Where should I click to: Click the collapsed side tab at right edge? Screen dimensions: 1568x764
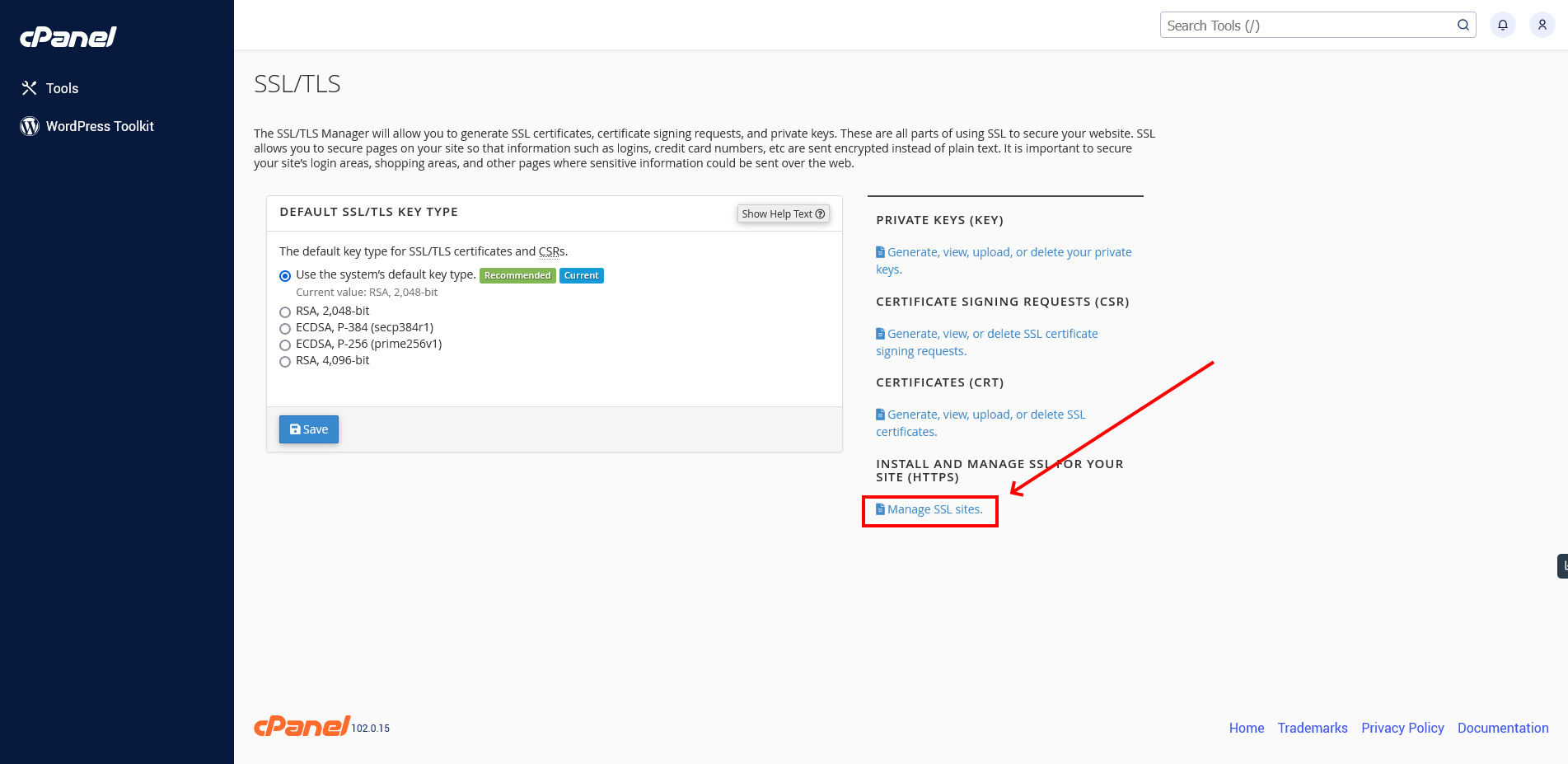coord(1562,566)
